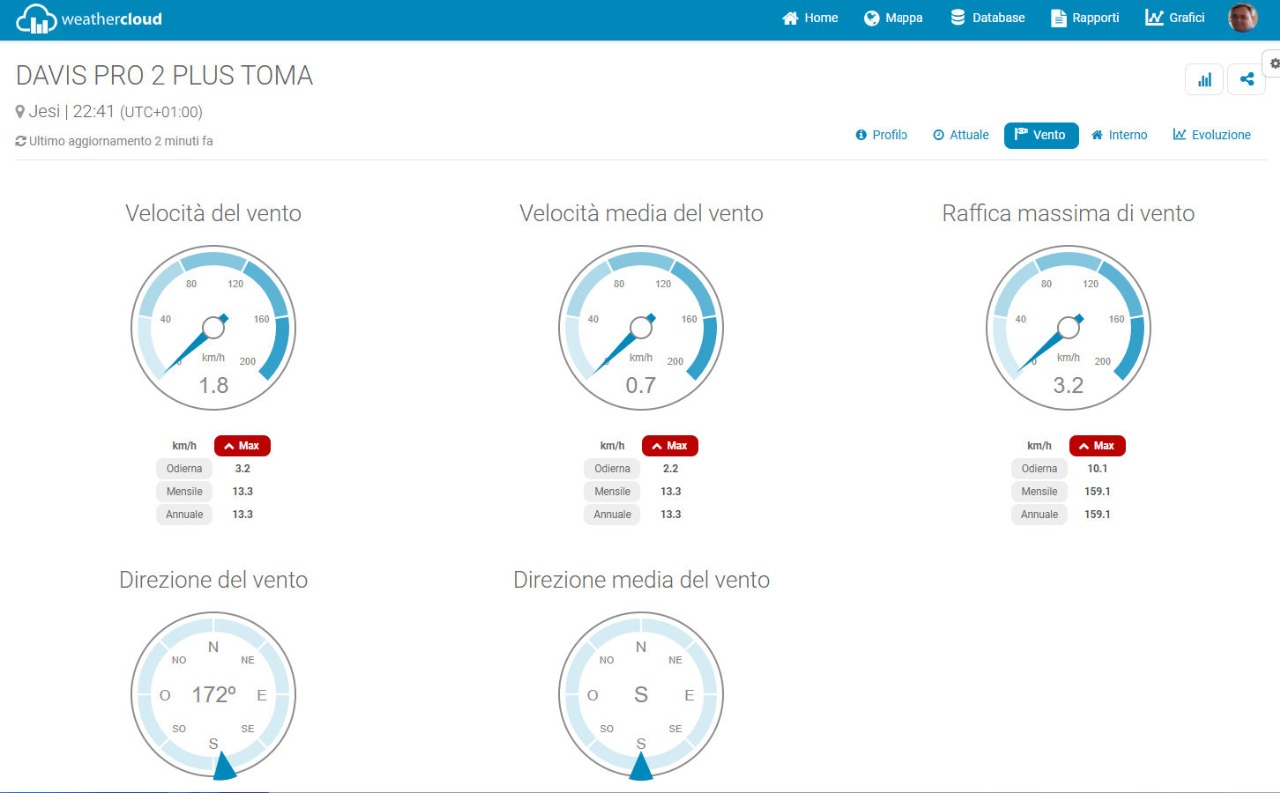Toggle Max button under Raffica massima di vento
1280x793 pixels.
(x=1097, y=446)
